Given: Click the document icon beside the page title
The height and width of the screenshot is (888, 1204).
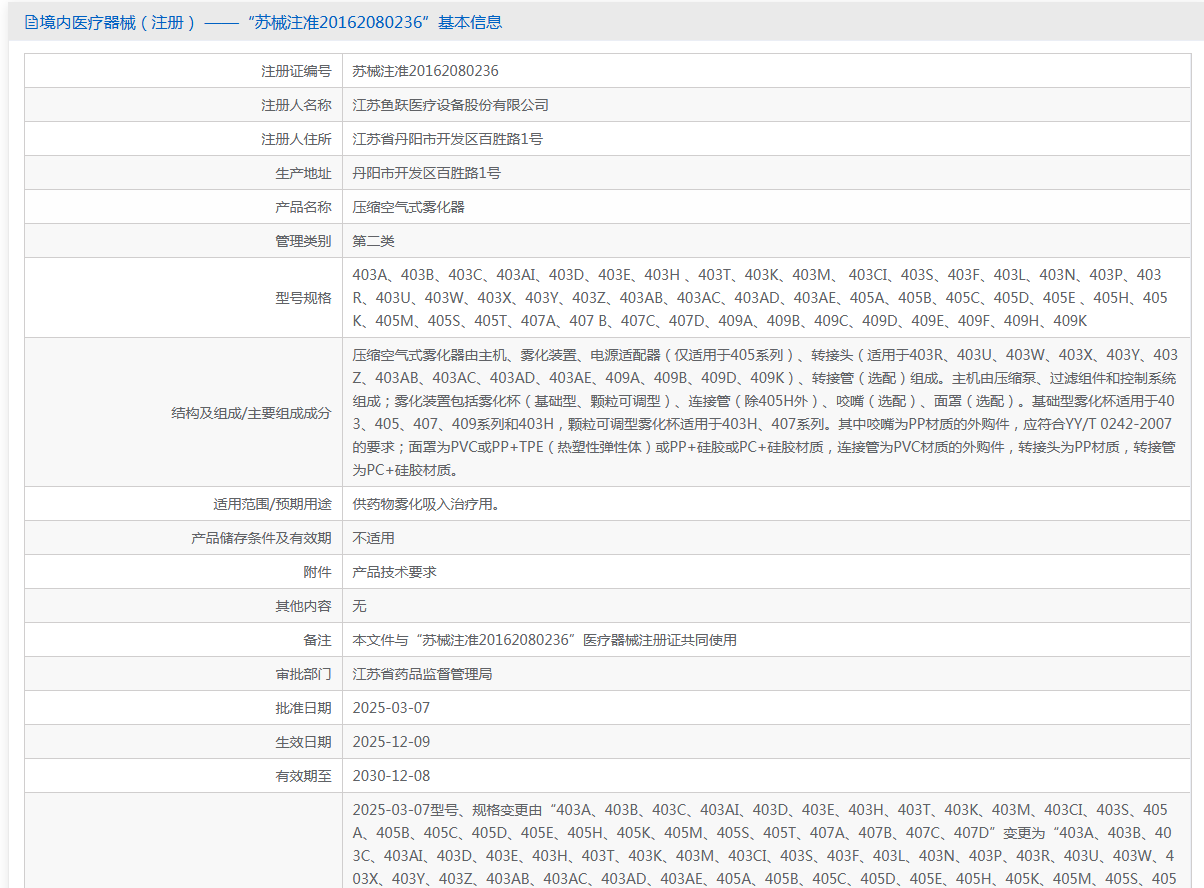Looking at the screenshot, I should coord(30,22).
